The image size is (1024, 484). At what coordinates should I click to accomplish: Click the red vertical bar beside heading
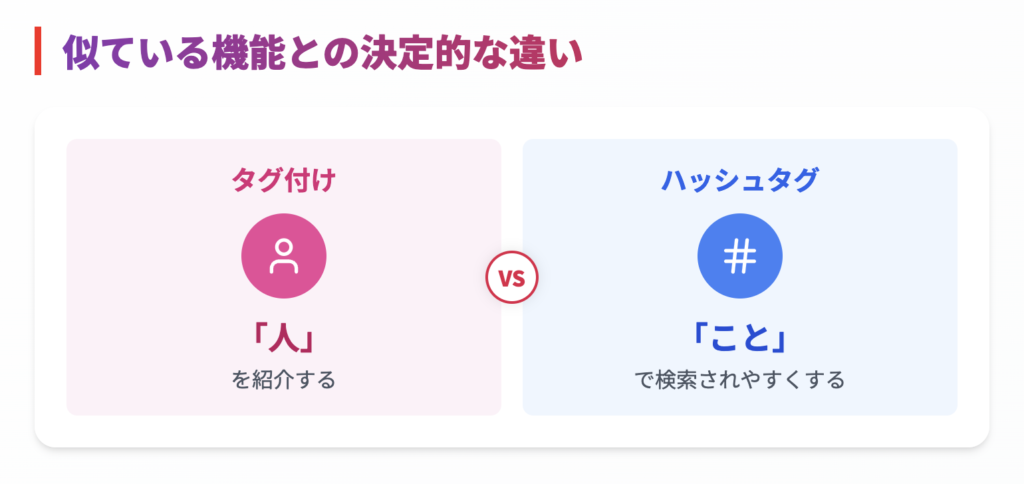[x=38, y=51]
